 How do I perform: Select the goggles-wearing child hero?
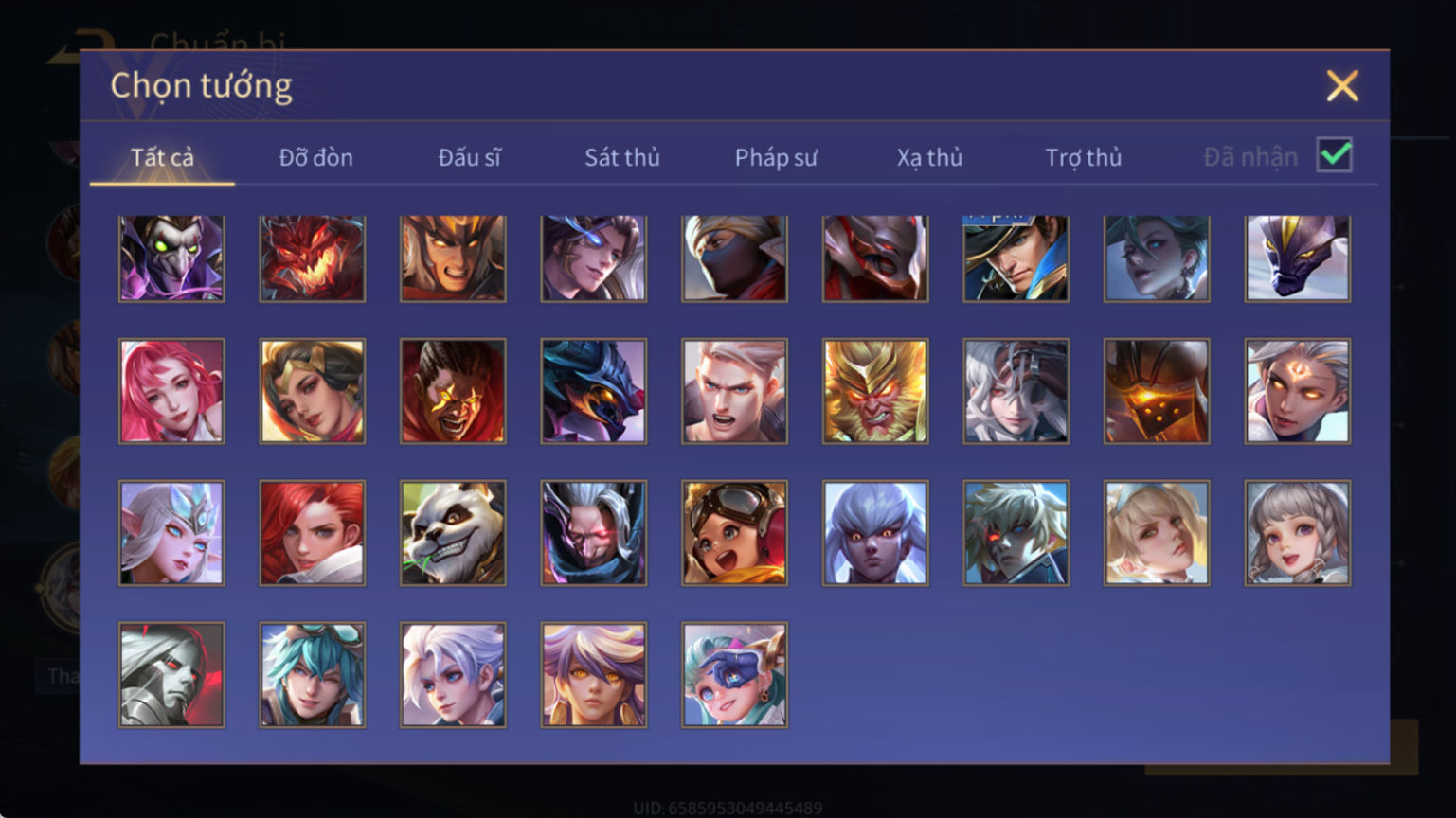coord(734,533)
